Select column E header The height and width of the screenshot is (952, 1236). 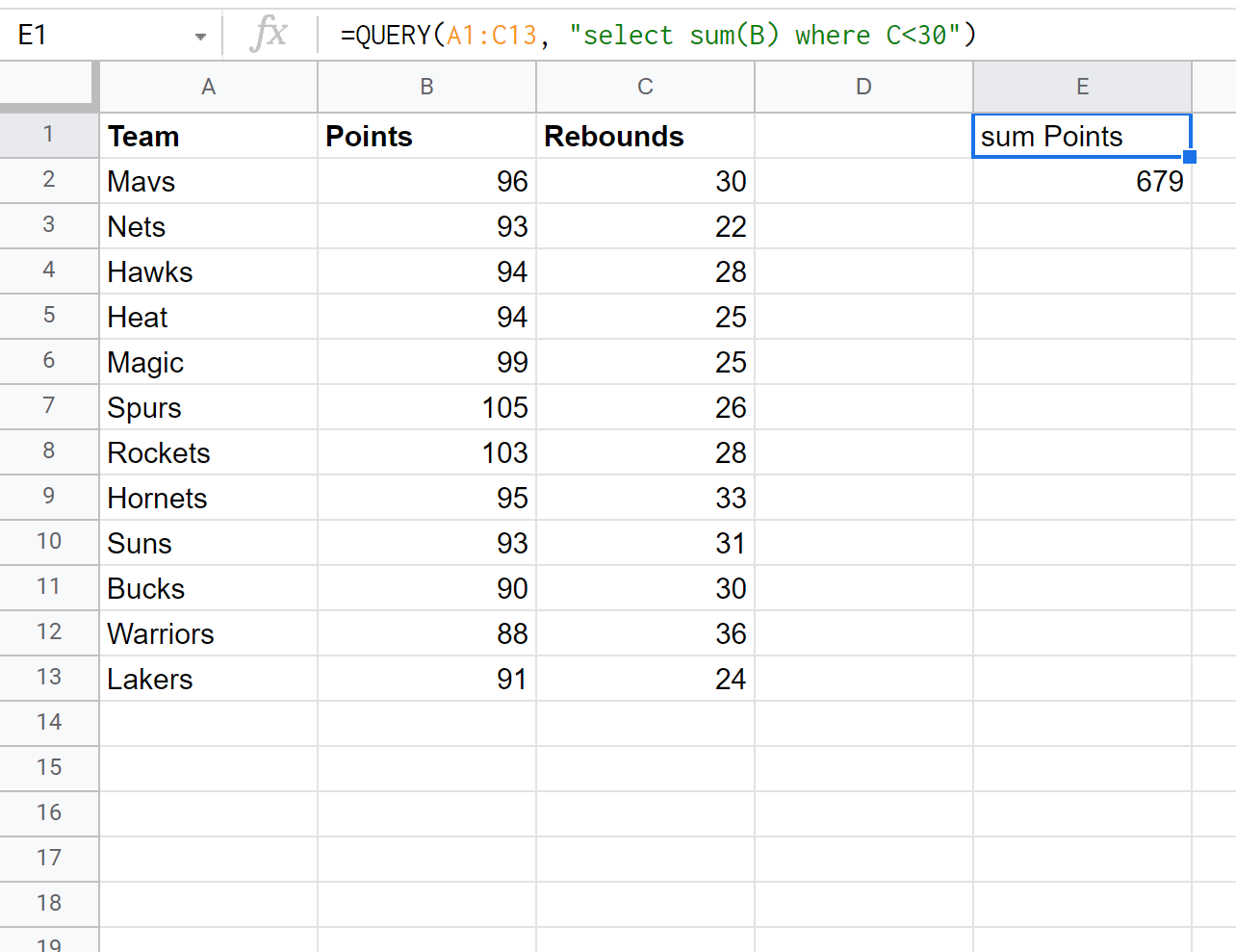1082,87
